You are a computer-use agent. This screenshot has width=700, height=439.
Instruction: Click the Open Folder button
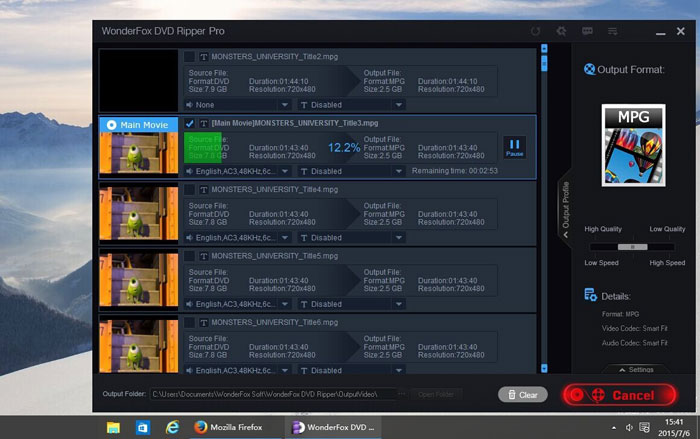tap(436, 394)
